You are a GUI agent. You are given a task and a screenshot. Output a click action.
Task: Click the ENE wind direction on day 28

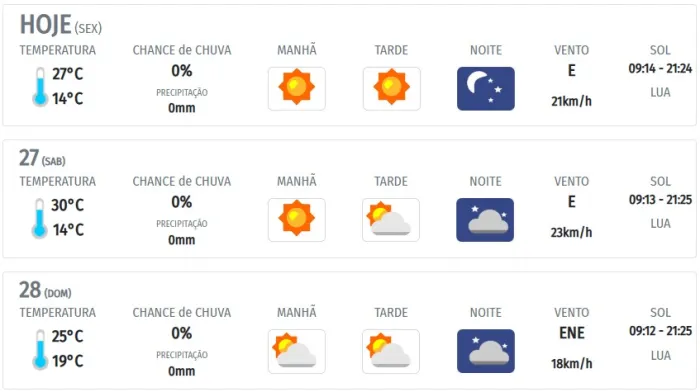click(x=572, y=333)
